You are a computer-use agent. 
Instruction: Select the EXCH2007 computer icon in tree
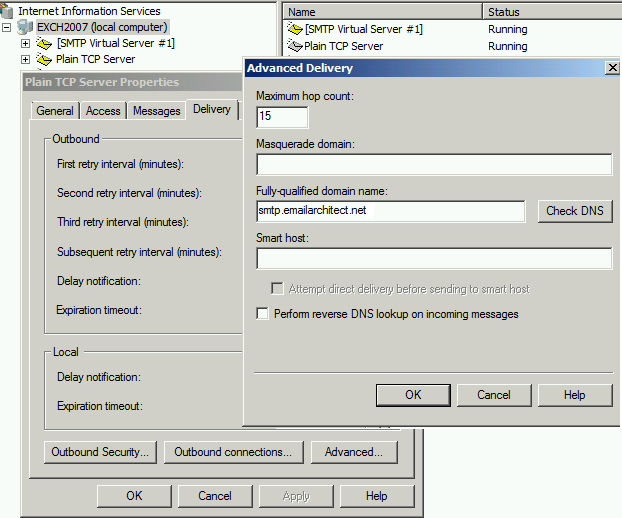pos(25,27)
